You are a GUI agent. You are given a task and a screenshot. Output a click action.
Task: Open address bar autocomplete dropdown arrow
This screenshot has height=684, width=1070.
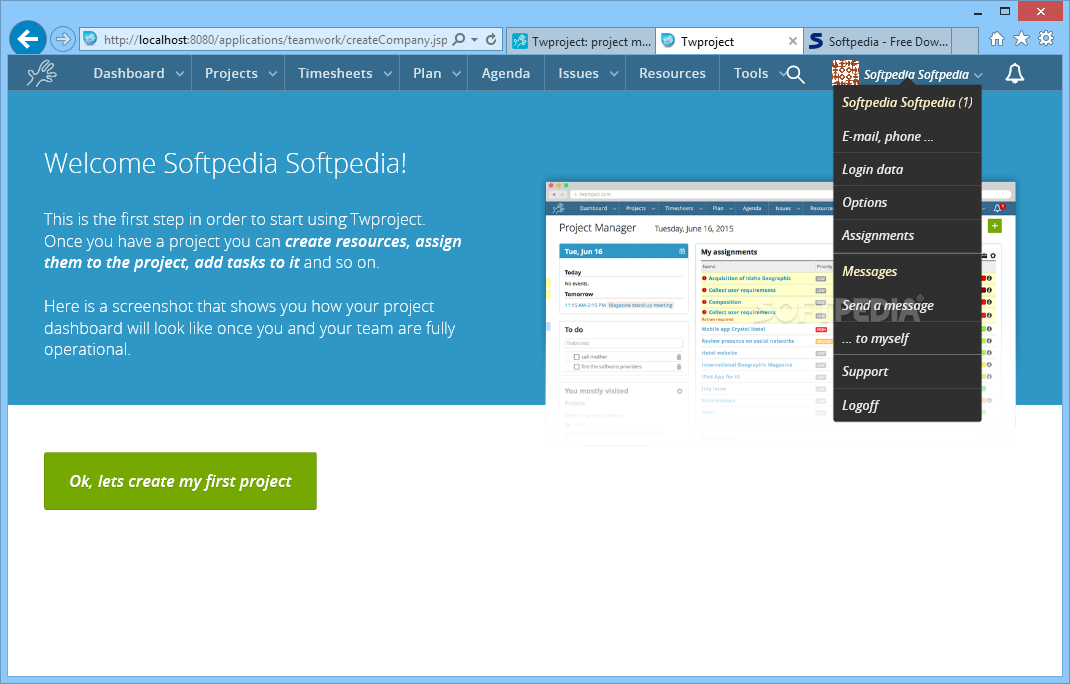(475, 40)
